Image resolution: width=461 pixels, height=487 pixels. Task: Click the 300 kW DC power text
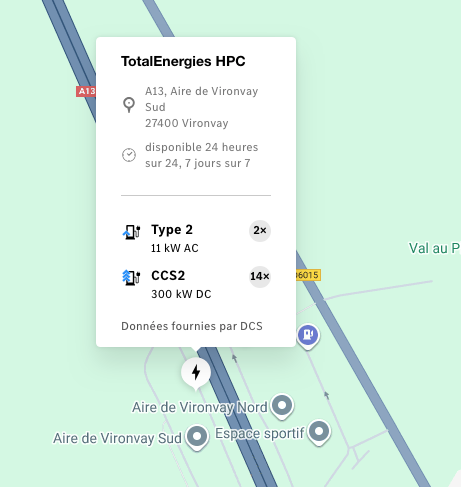point(181,294)
